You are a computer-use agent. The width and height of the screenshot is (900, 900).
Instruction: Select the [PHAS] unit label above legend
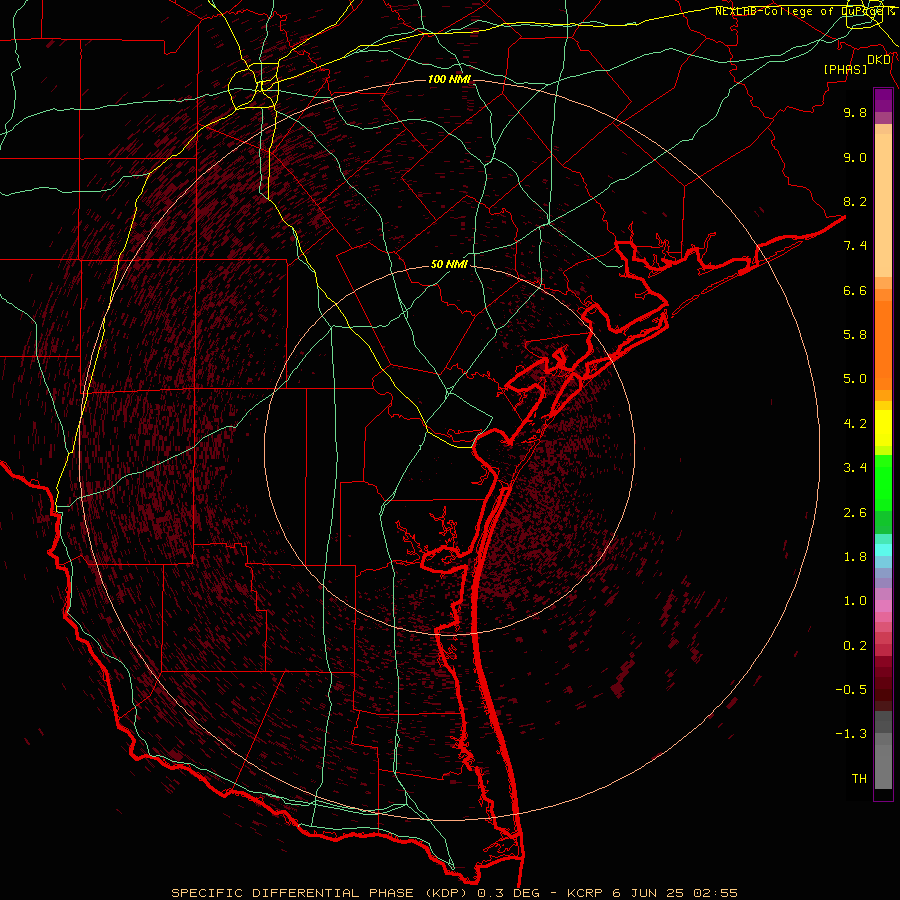point(845,69)
